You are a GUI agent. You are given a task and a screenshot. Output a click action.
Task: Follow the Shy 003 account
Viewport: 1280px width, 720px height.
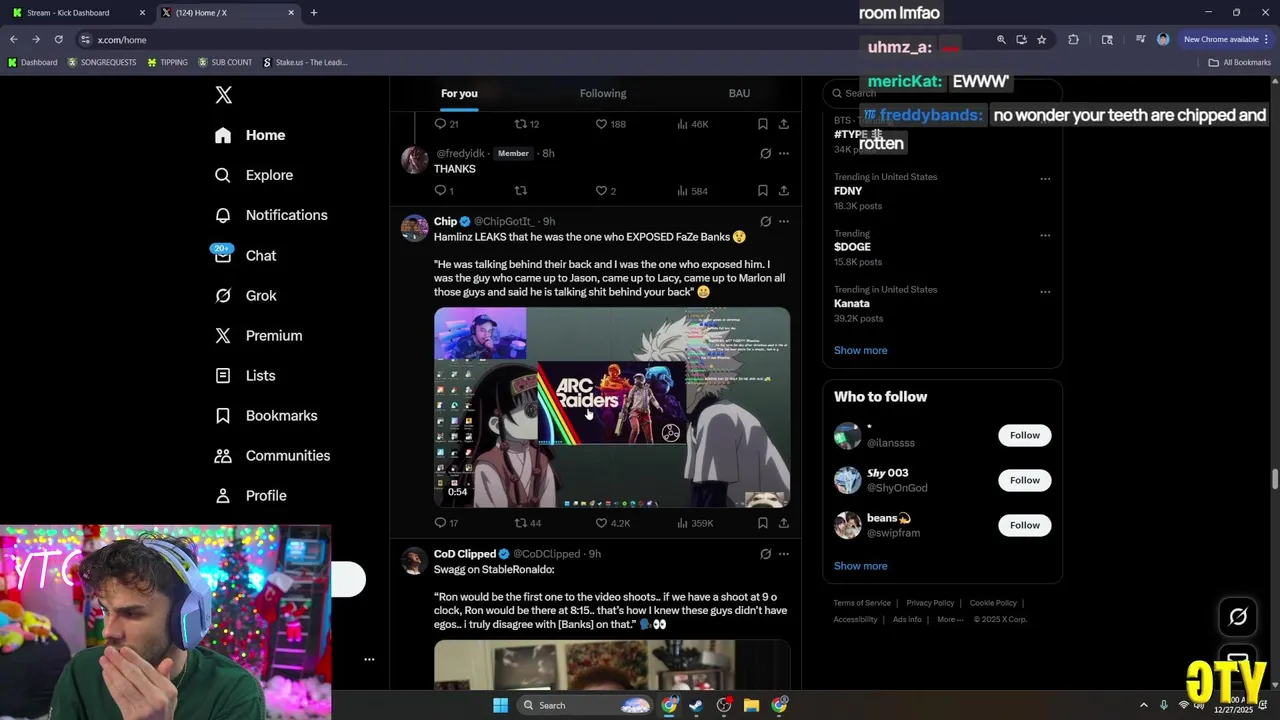pyautogui.click(x=1025, y=480)
